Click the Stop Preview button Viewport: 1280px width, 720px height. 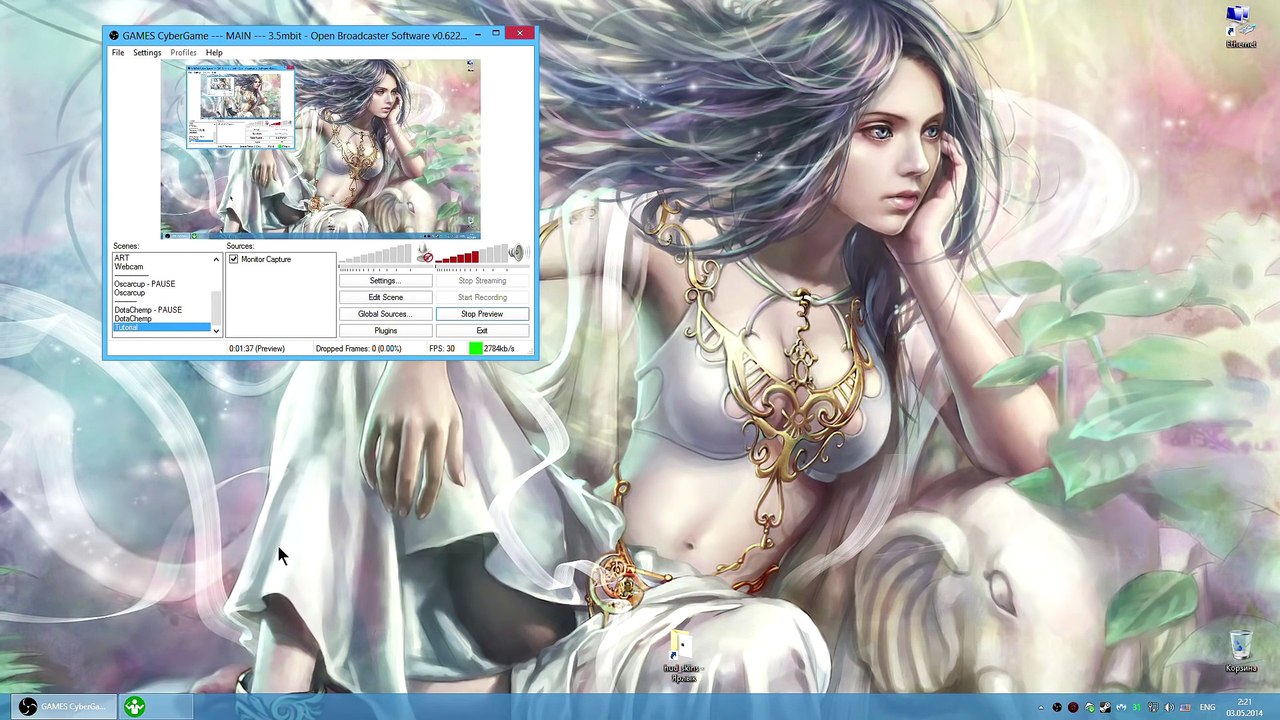click(482, 314)
